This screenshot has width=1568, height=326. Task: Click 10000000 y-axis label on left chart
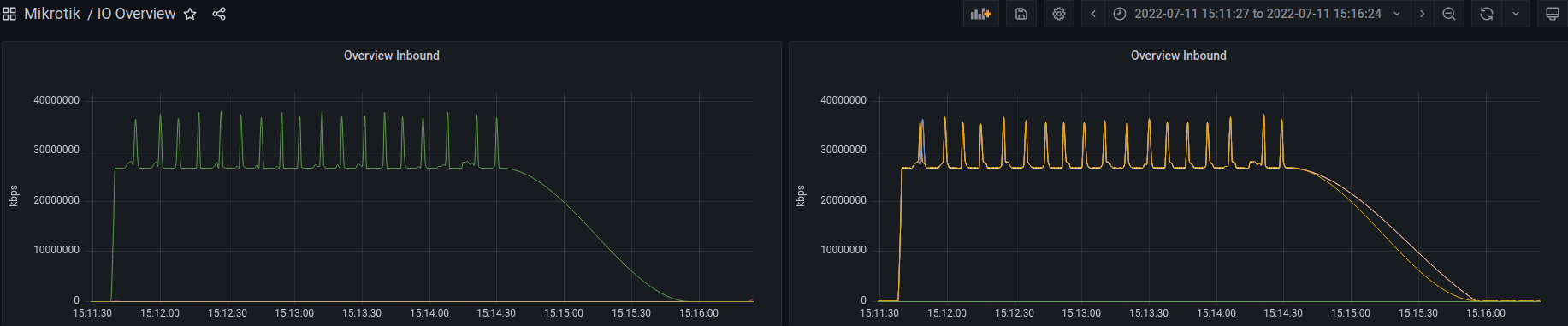tap(56, 250)
